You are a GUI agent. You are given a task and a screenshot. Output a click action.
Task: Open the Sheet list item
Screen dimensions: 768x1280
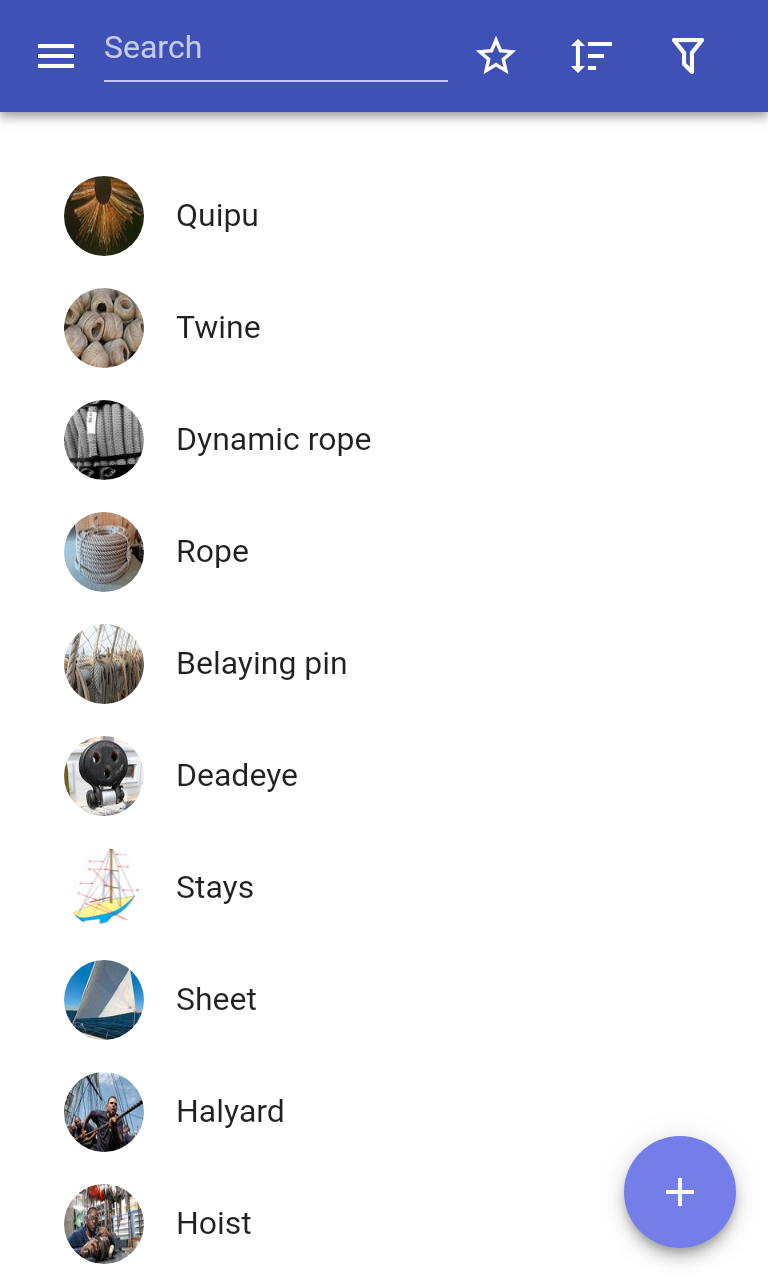[384, 1000]
